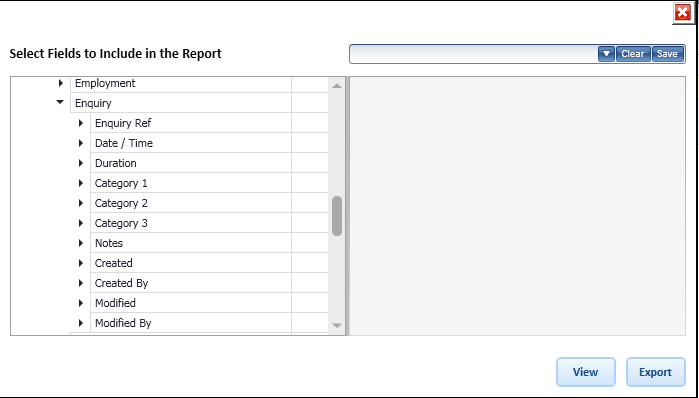This screenshot has width=699, height=398.
Task: Click the field list scroll up arrow
Action: point(337,86)
